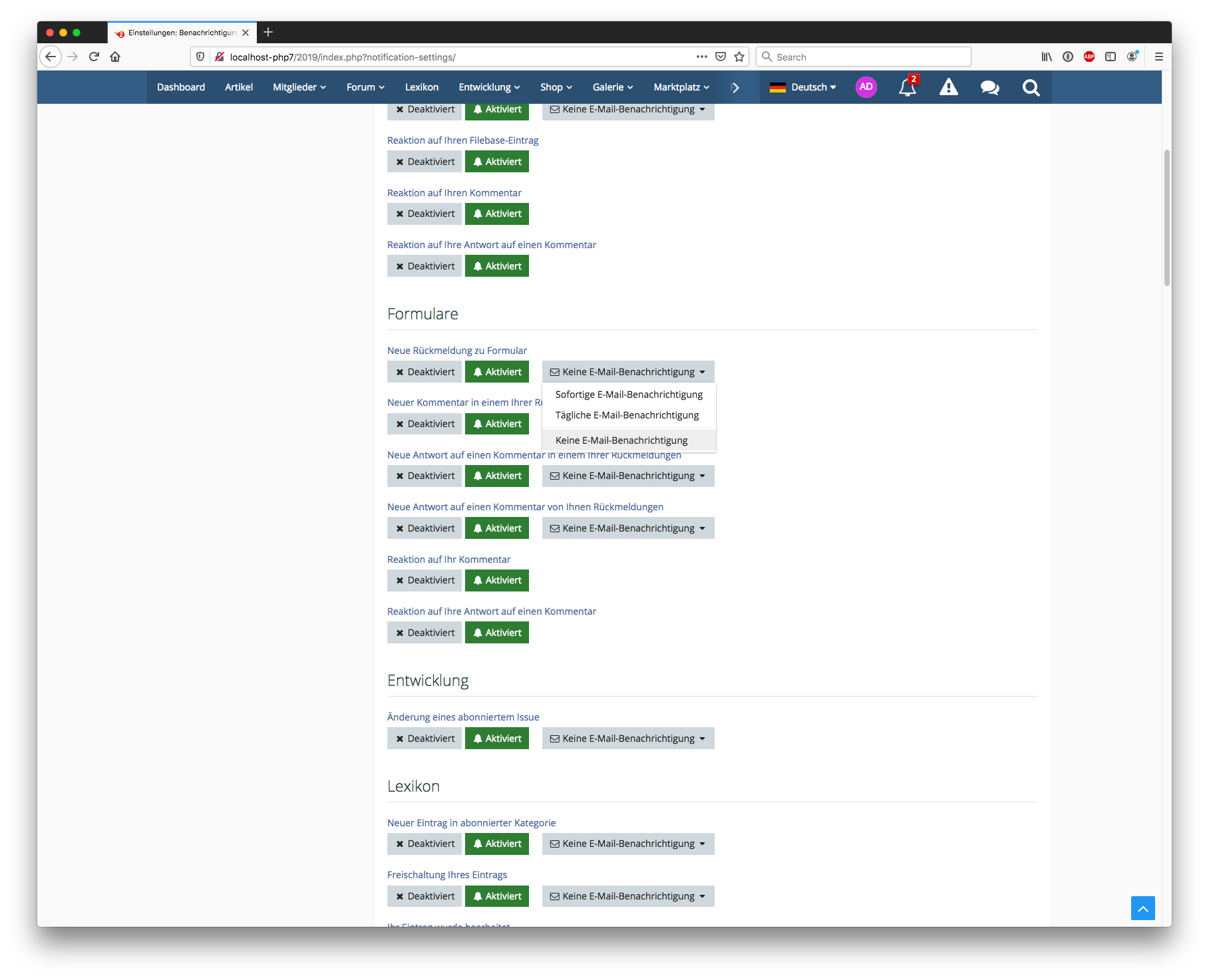Expand the Deutsch language dropdown

point(803,87)
